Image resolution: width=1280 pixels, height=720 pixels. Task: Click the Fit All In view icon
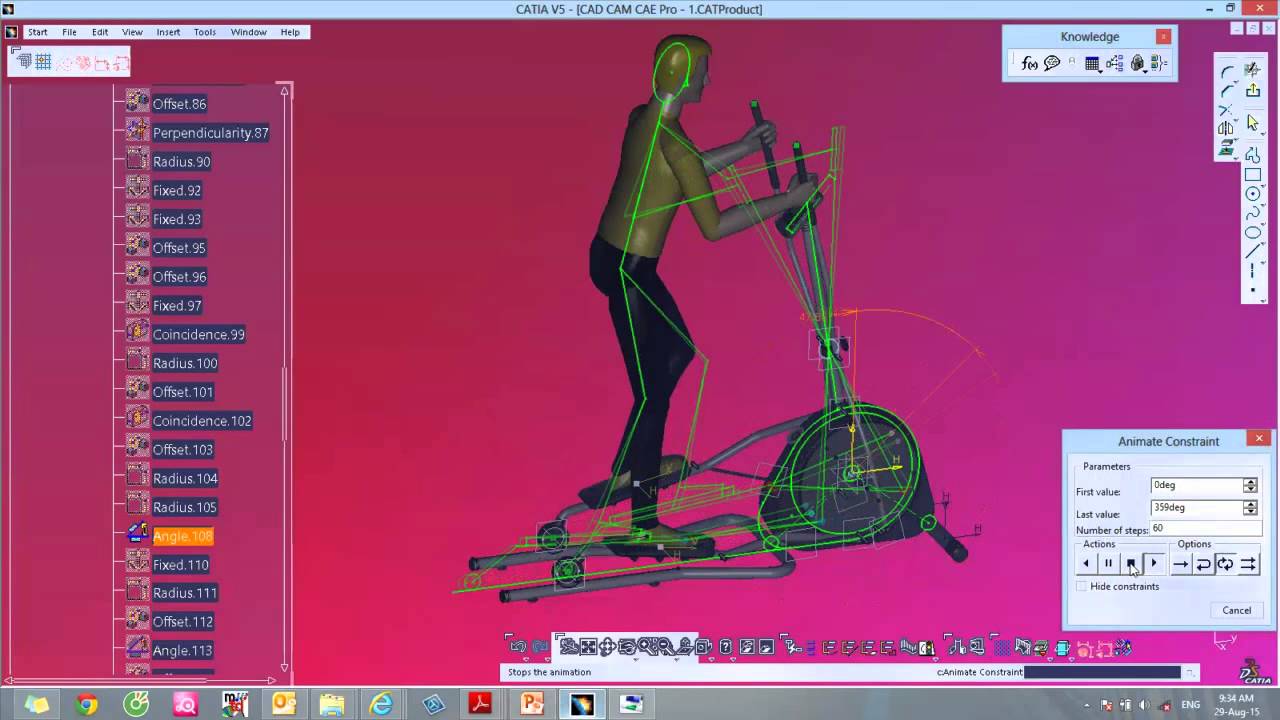pos(588,647)
